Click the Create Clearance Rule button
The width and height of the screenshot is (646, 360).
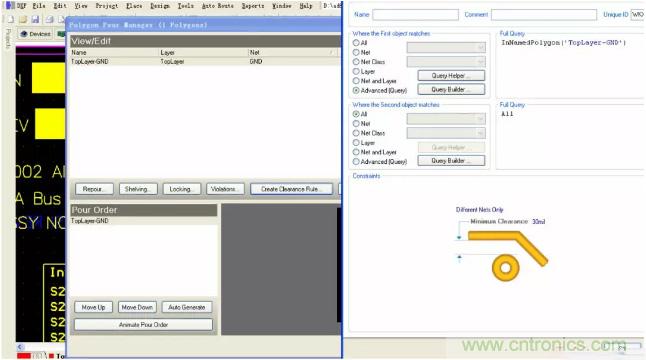click(291, 189)
